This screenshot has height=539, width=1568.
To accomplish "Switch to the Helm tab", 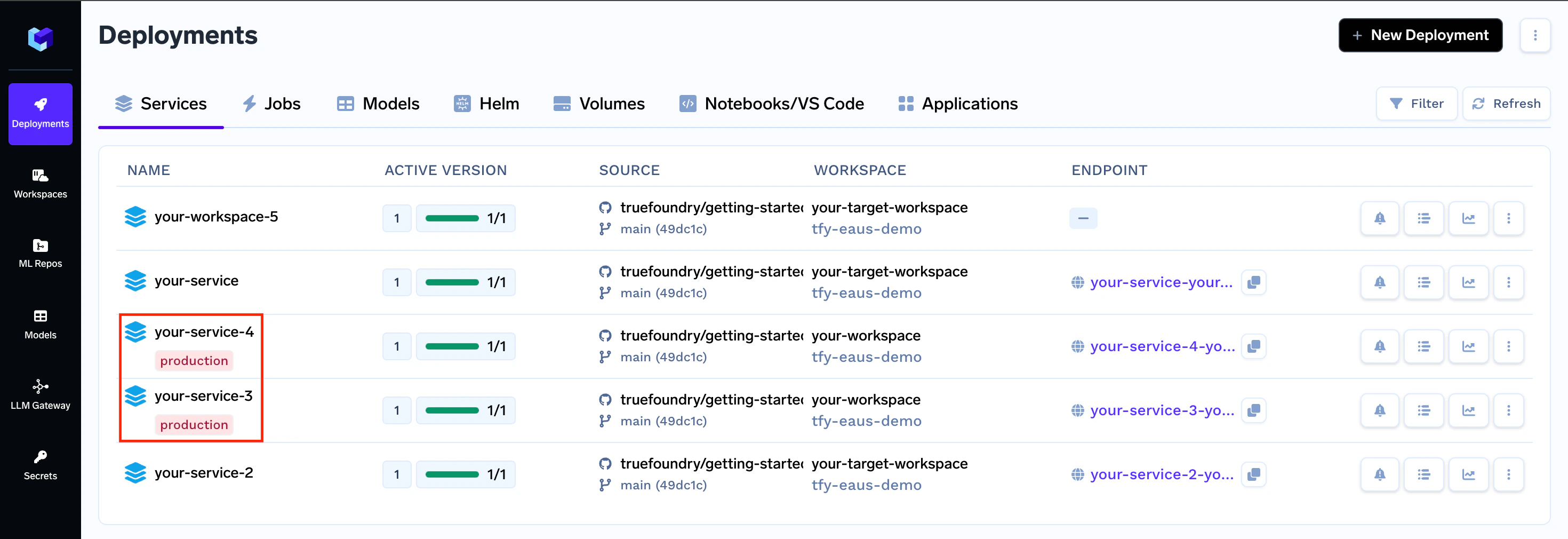I will 486,104.
